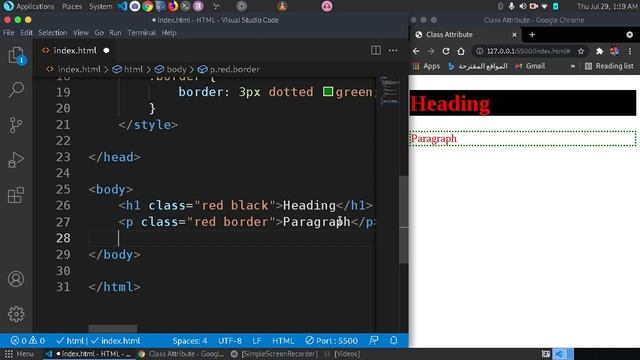Open the Explorer view in VS Code
Screen dimensions: 640x360
(16, 55)
